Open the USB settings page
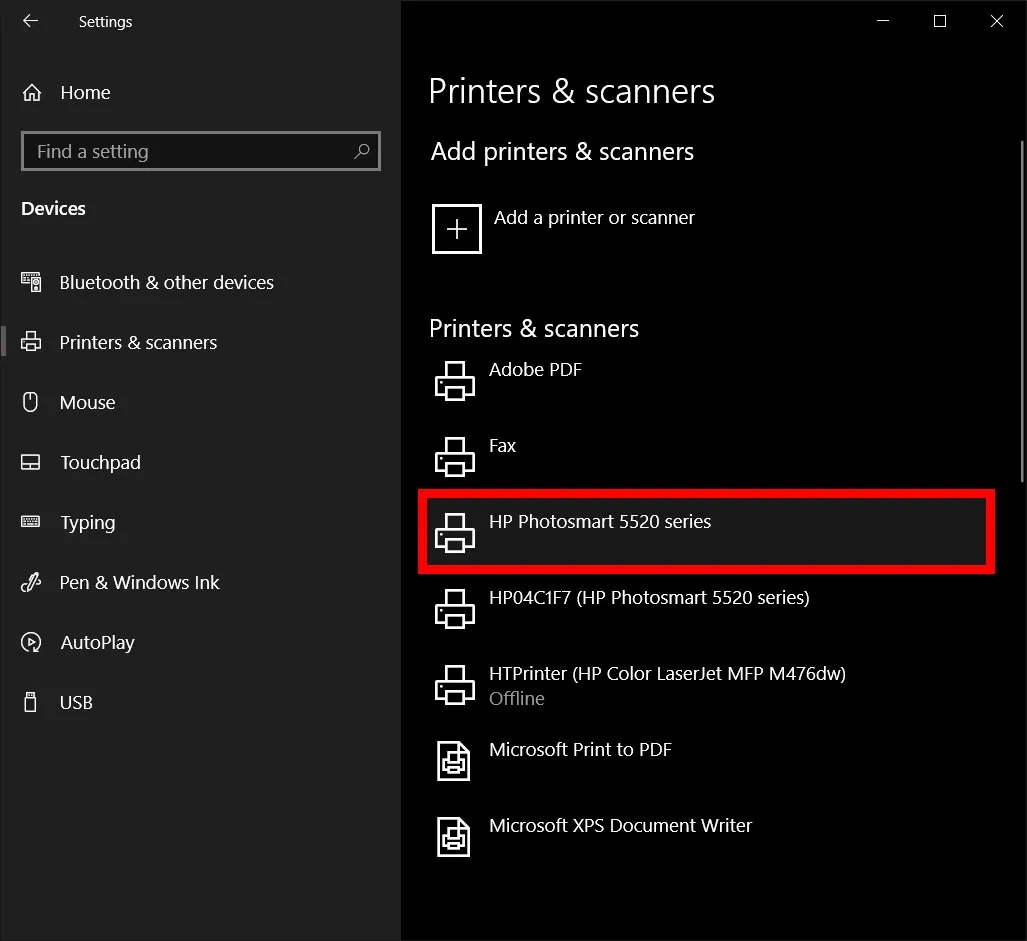 click(x=31, y=702)
